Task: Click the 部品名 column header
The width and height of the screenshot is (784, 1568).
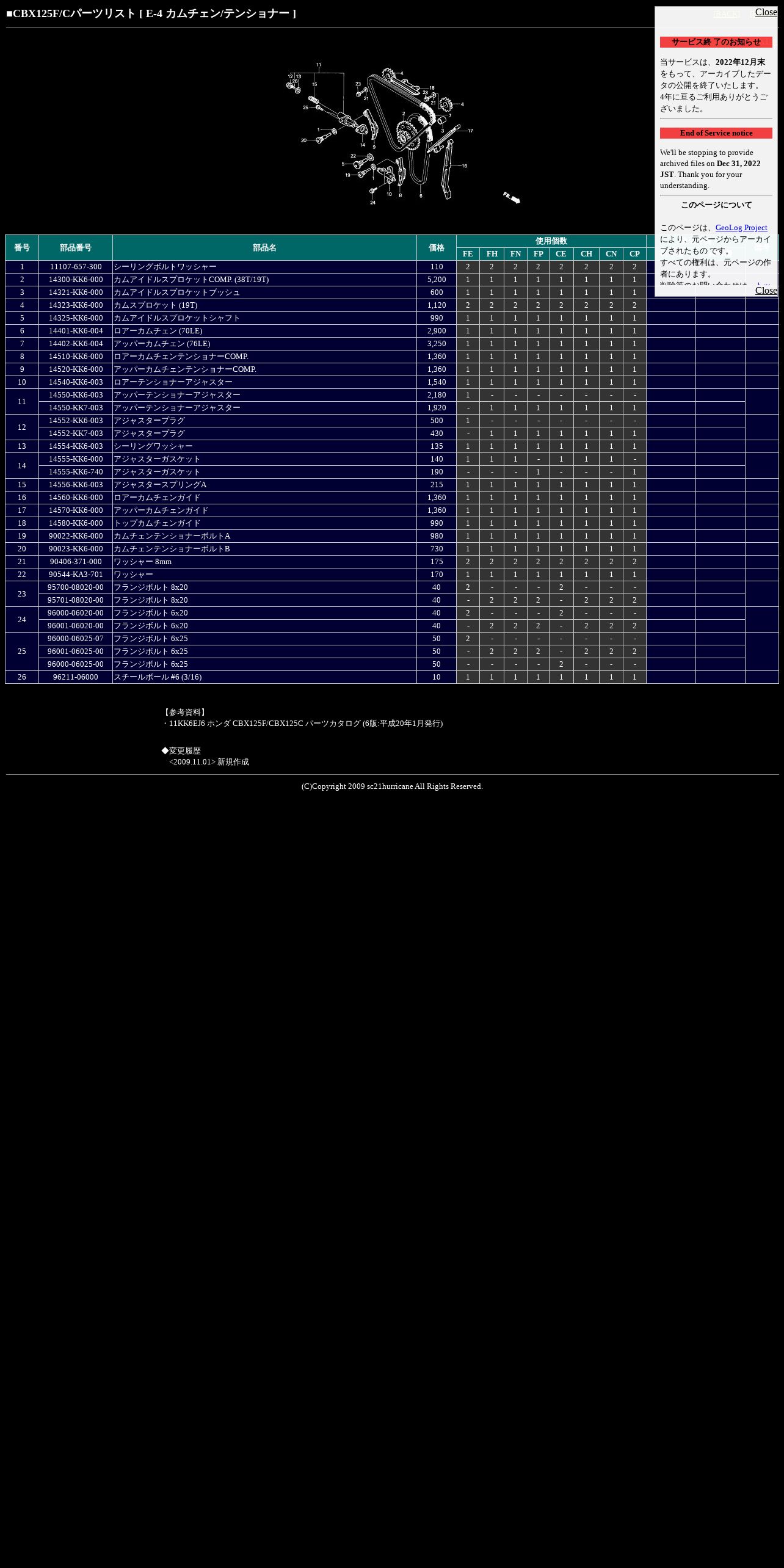Action: coord(264,248)
